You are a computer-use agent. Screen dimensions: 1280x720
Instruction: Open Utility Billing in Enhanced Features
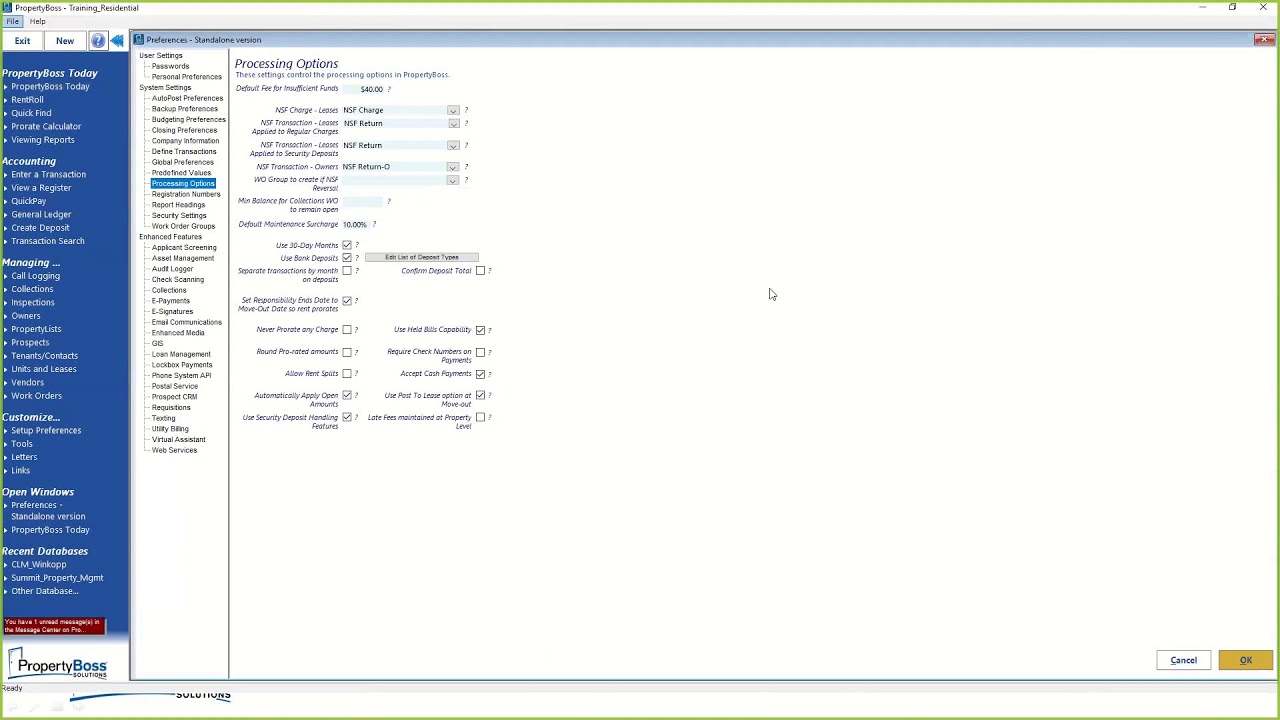point(170,429)
